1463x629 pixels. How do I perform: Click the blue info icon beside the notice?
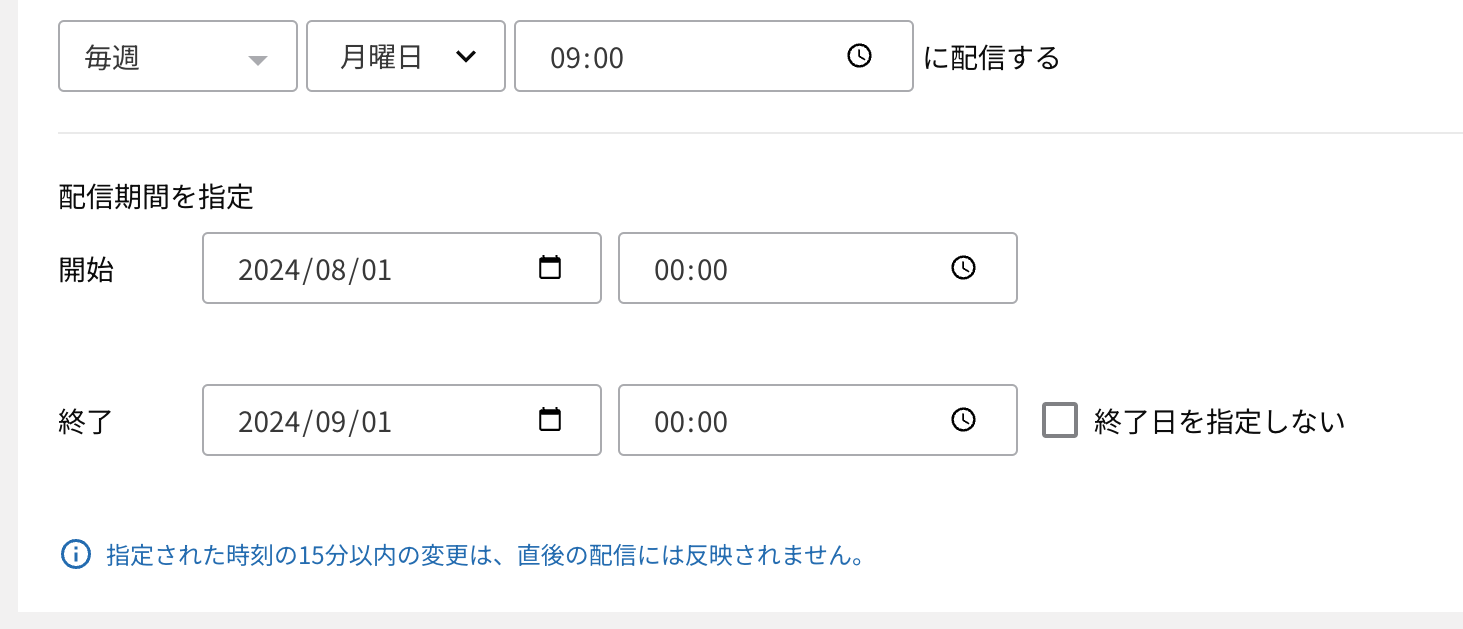click(76, 554)
